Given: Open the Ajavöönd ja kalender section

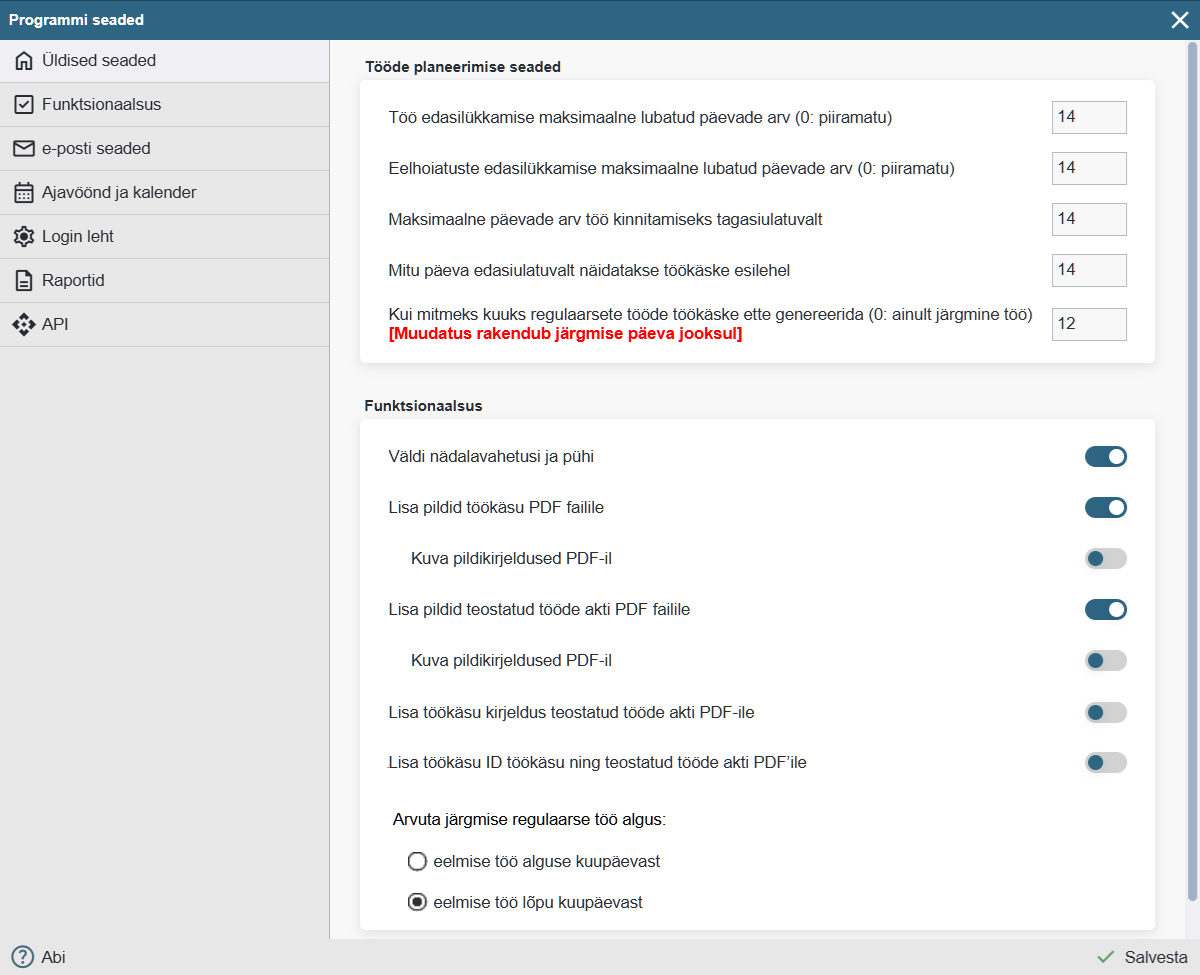Looking at the screenshot, I should click(118, 193).
